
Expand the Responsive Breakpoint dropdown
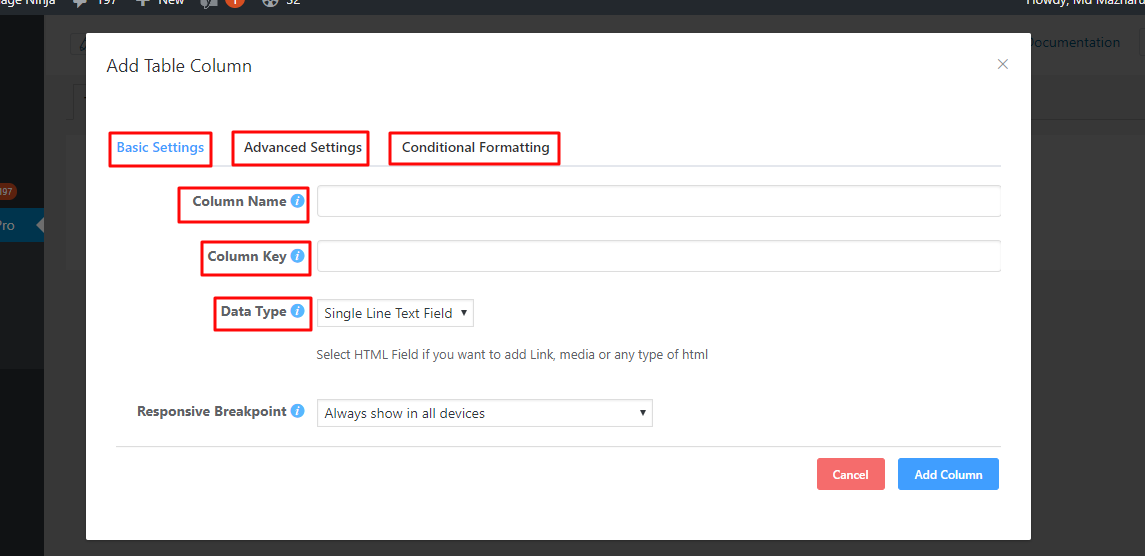coord(484,413)
